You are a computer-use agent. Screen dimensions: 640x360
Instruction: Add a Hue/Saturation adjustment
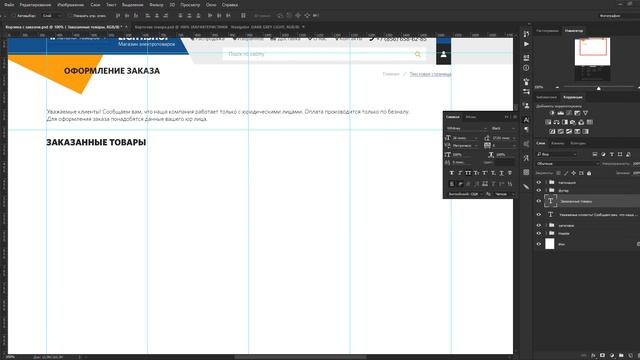click(548, 122)
